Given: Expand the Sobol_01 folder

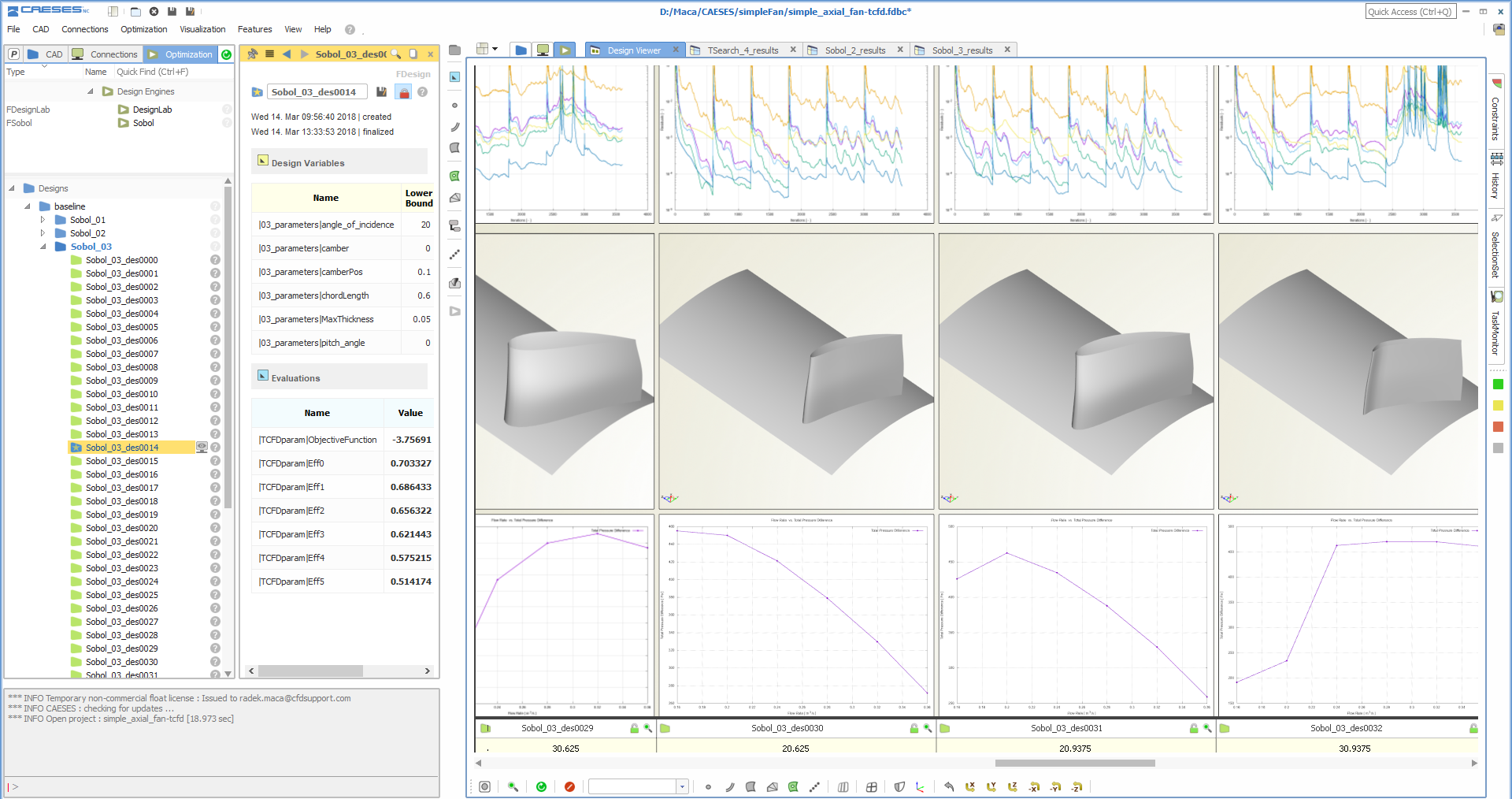Looking at the screenshot, I should (x=43, y=220).
